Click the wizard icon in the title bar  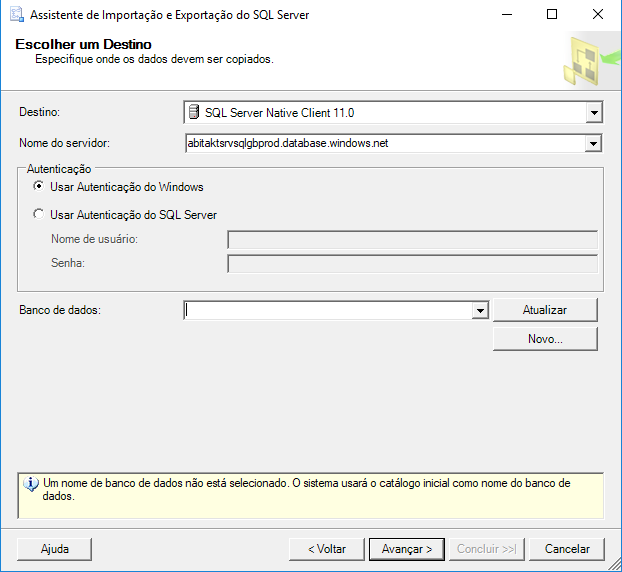pyautogui.click(x=17, y=15)
